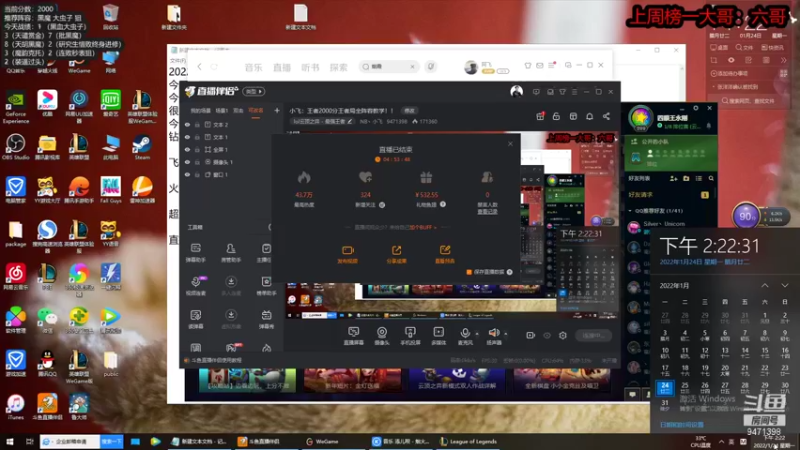Open the 弹幕助手 tool
Screen dimensions: 800x450
[195, 253]
